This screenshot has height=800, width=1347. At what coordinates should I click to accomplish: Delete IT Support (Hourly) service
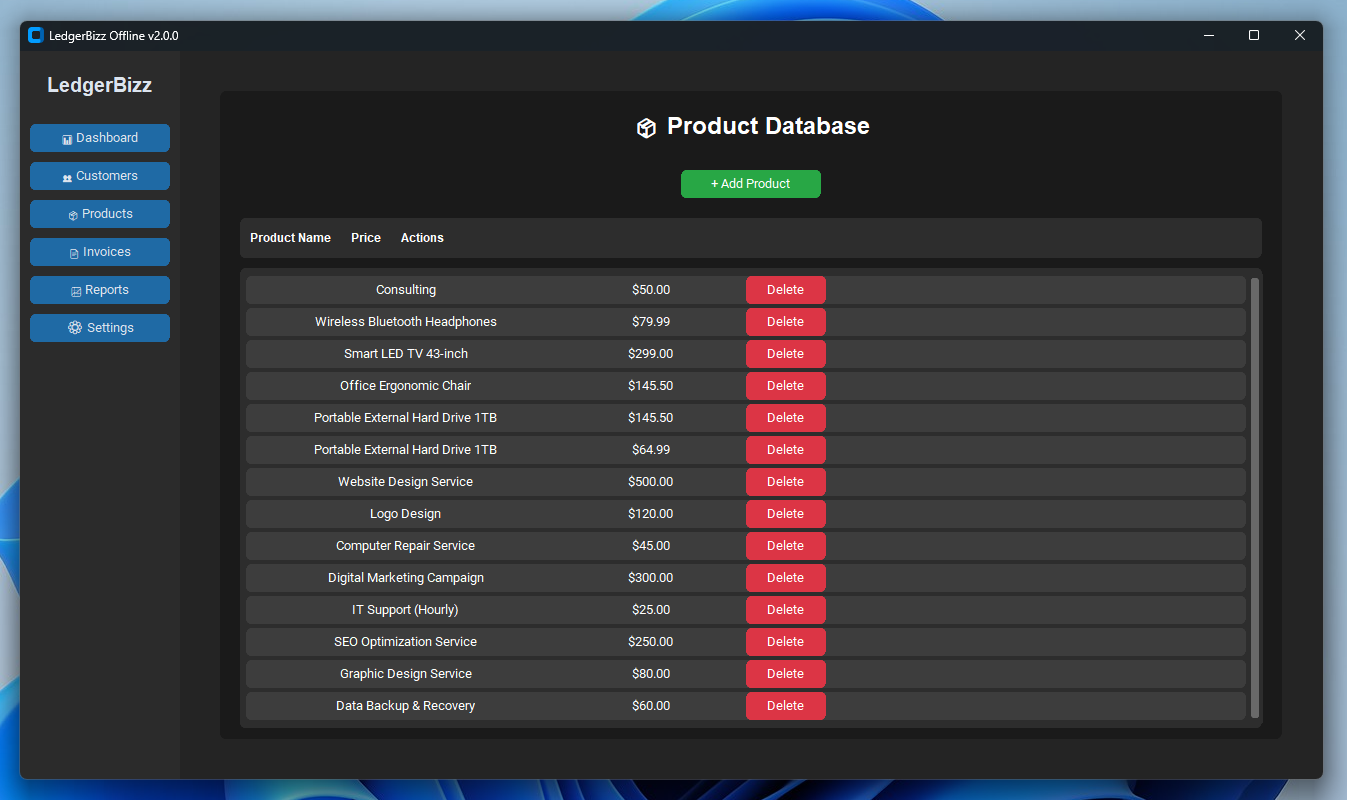tap(785, 609)
